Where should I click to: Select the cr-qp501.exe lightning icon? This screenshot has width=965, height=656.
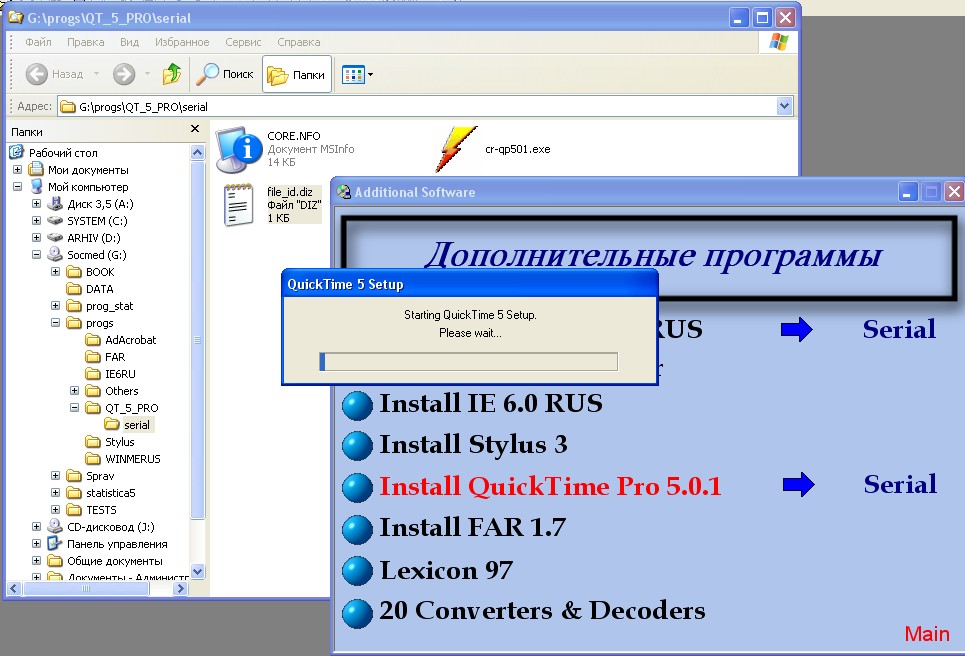(455, 149)
